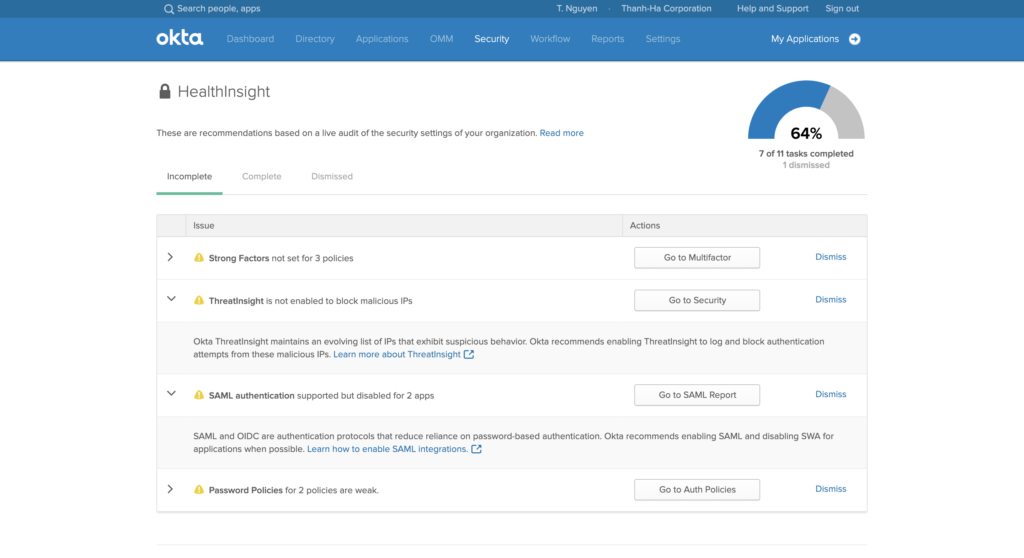Image resolution: width=1024 pixels, height=558 pixels.
Task: Click the Password Policies warning icon
Action: (x=199, y=489)
